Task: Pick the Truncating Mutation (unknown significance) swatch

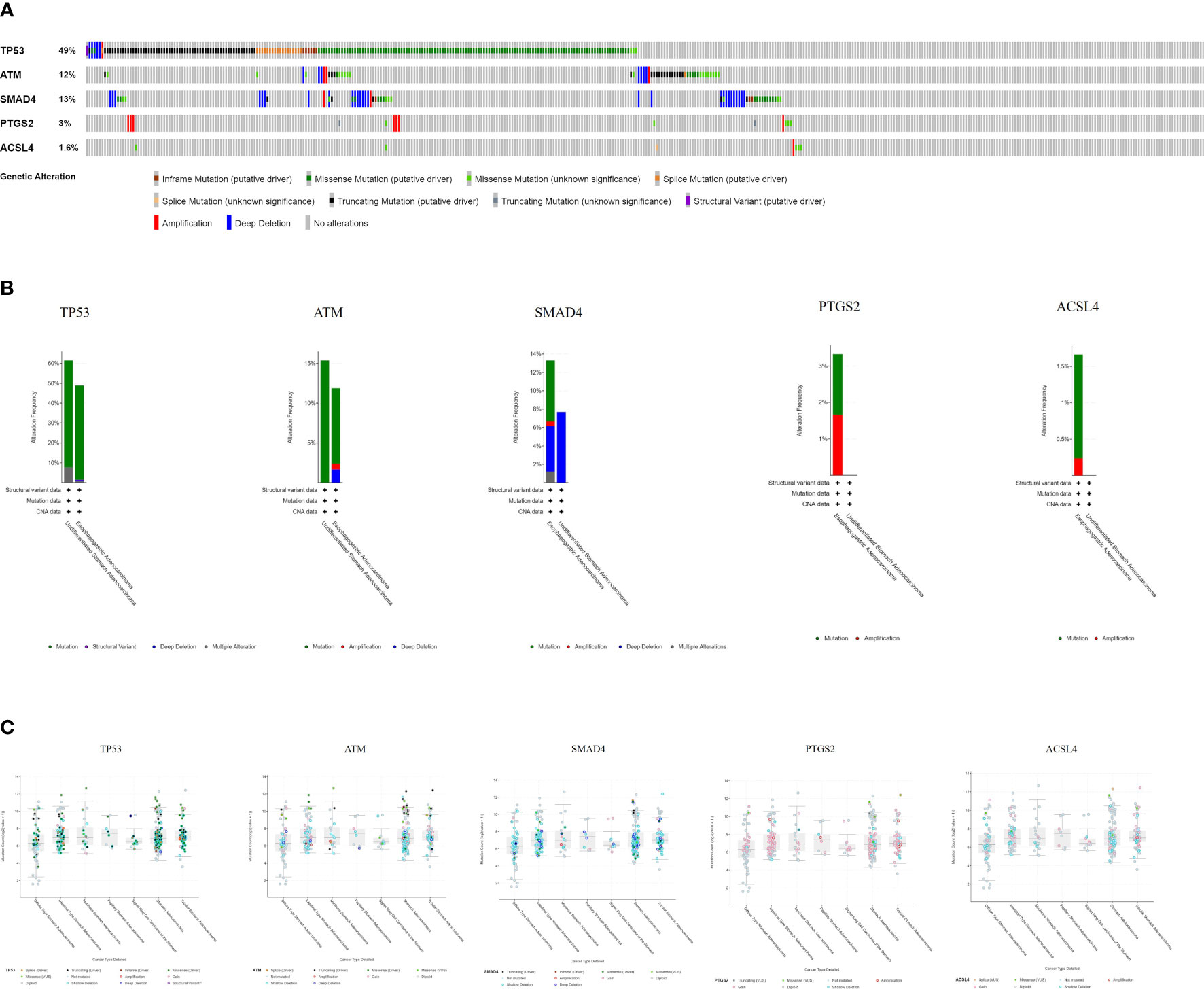Action: 496,201
